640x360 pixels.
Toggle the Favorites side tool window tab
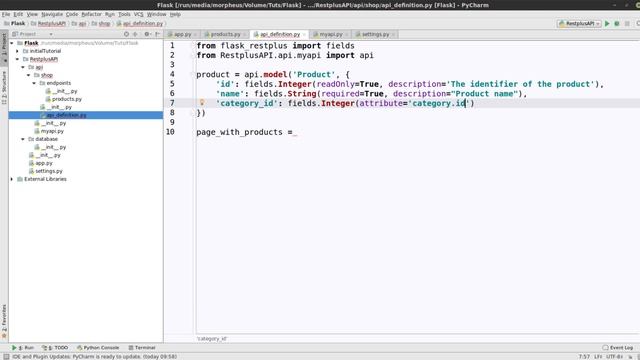[4, 321]
